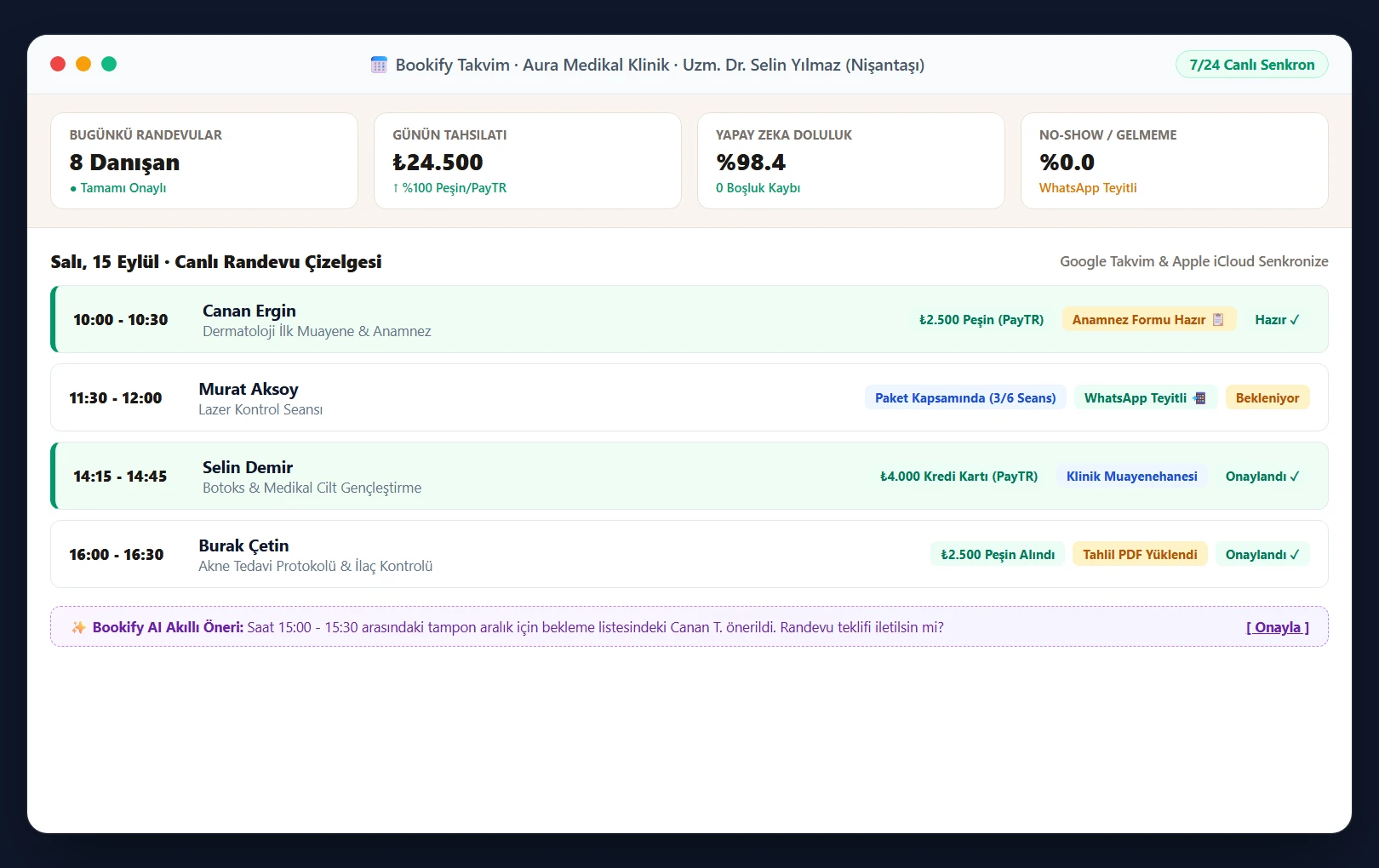Click Akne Tedavi Protokolü & İlaç Kontrolü text
This screenshot has width=1379, height=868.
click(316, 566)
